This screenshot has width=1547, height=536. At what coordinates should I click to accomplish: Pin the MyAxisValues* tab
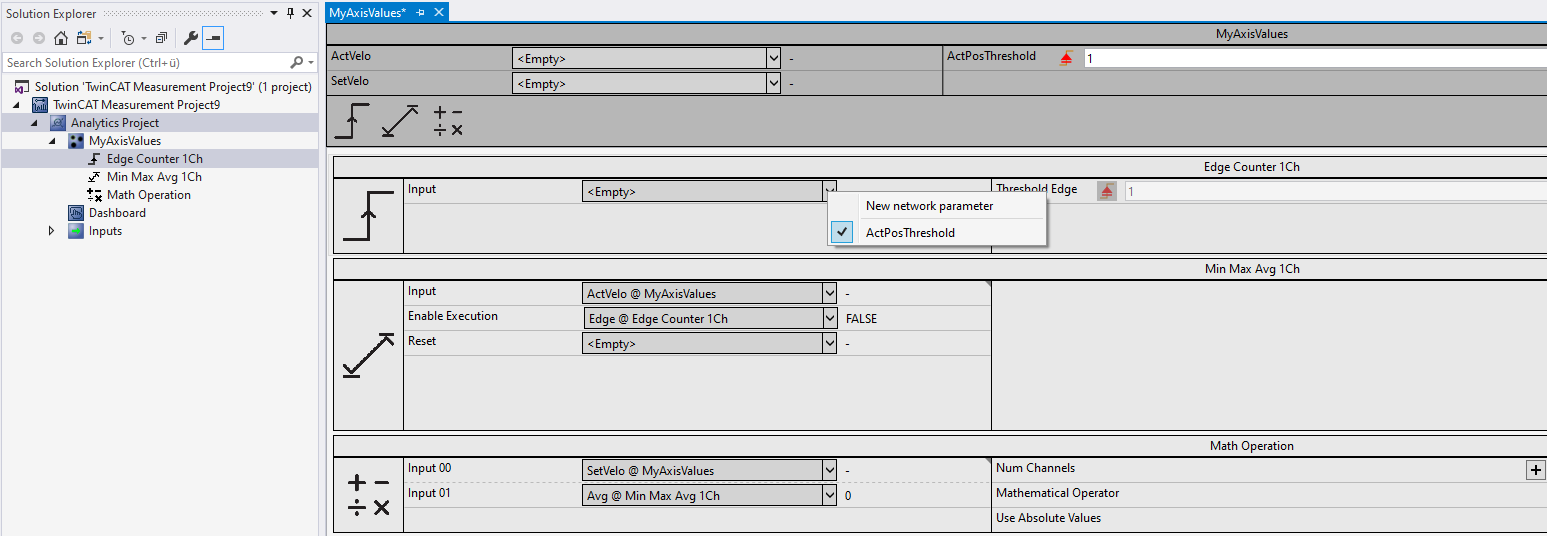420,12
